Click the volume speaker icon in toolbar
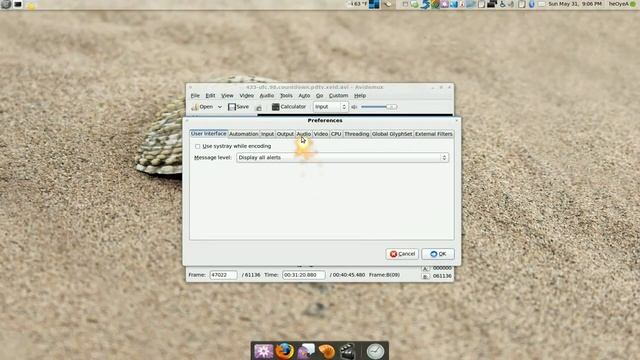The height and width of the screenshot is (360, 640). (354, 107)
